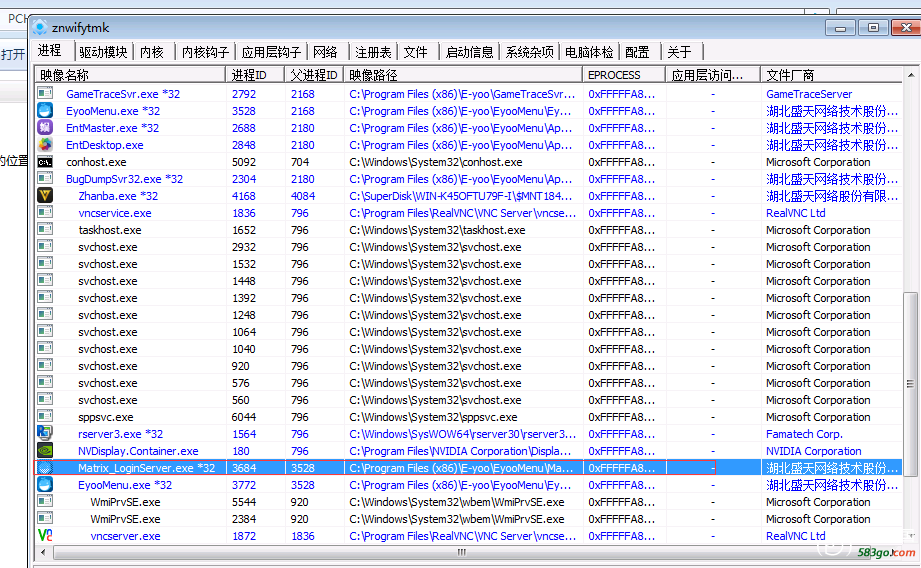Click the EntMaster.exe purple icon
The height and width of the screenshot is (568, 921).
click(x=45, y=127)
